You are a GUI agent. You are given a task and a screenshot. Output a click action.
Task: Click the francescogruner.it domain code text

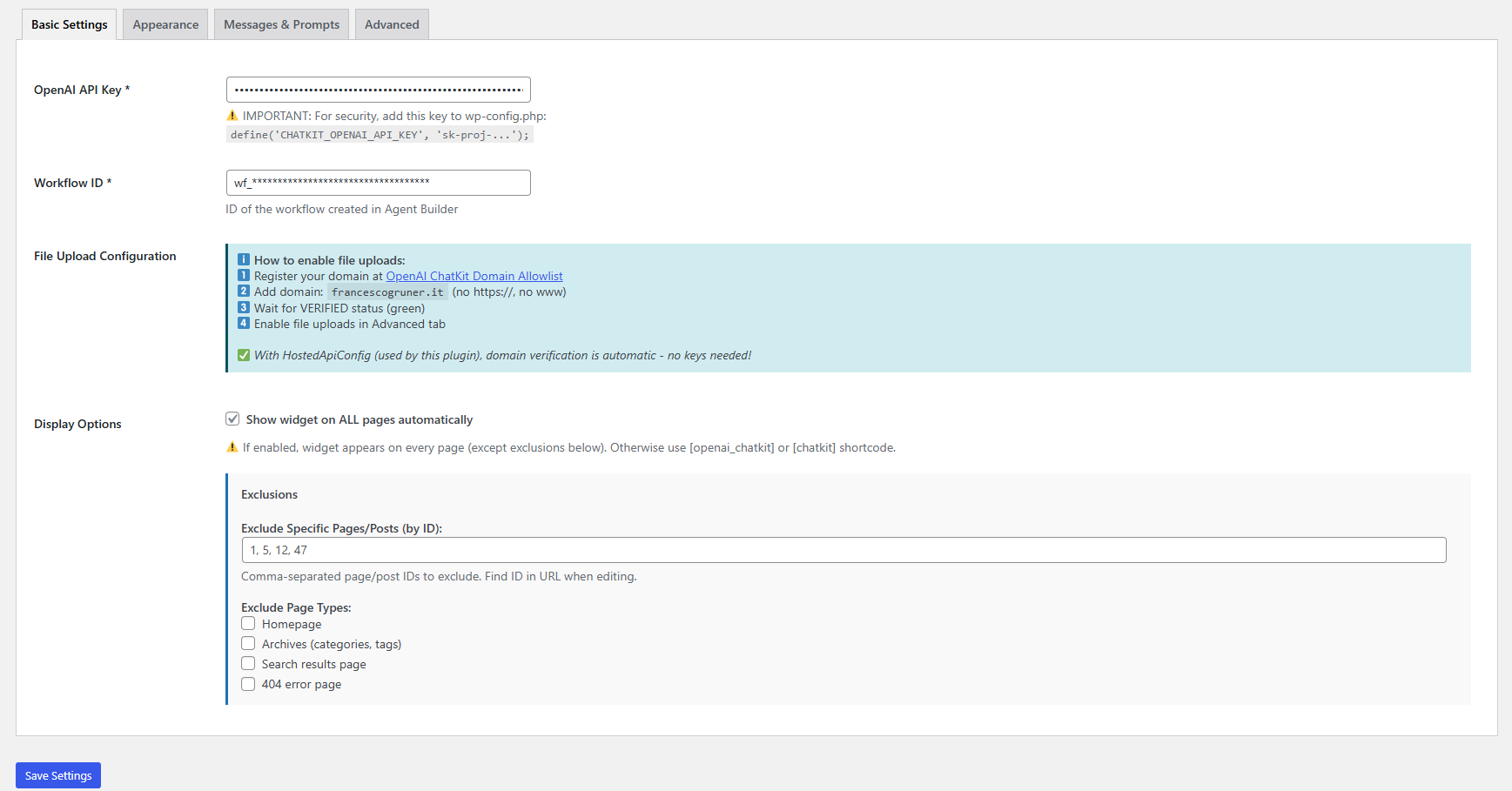pos(387,292)
